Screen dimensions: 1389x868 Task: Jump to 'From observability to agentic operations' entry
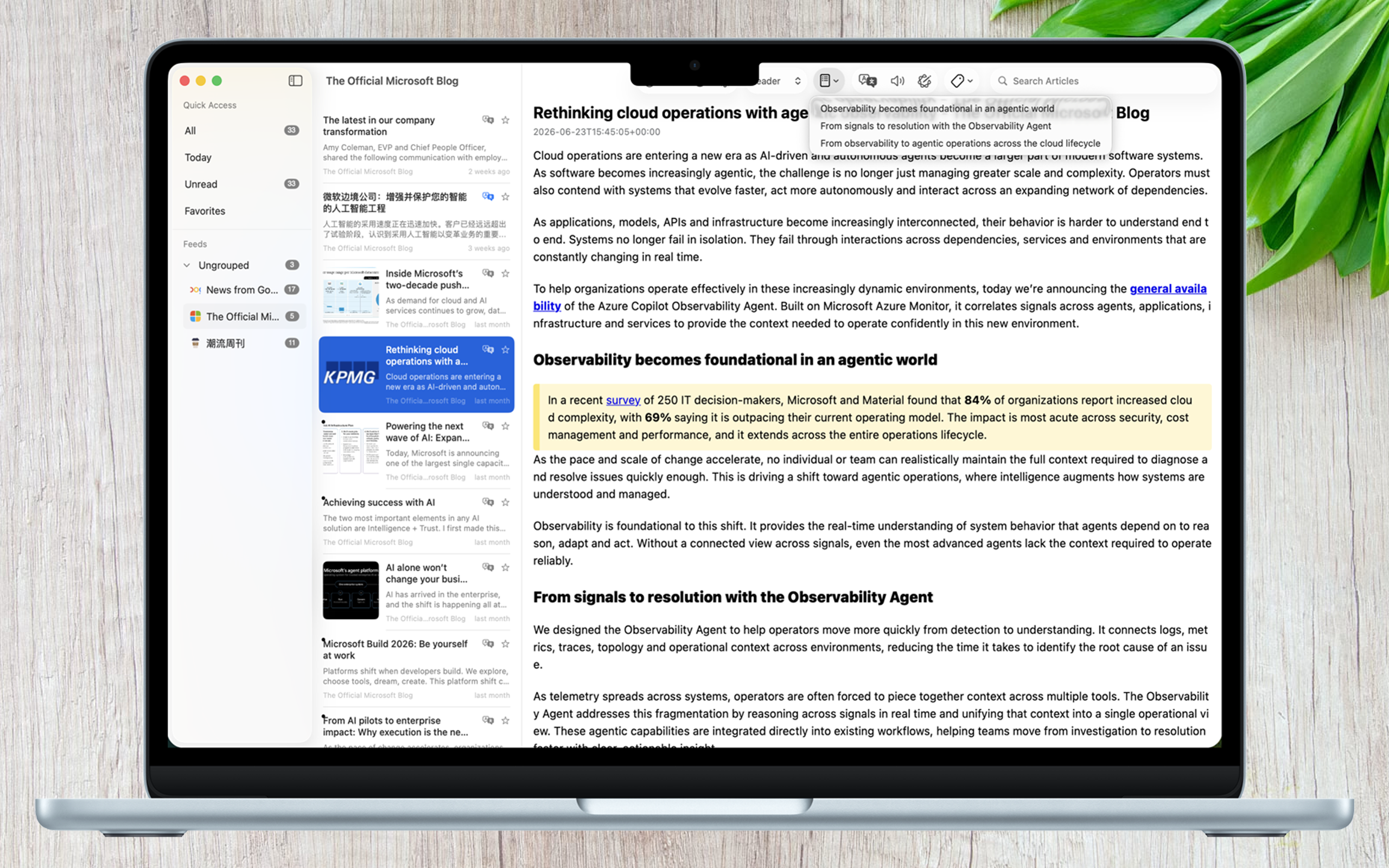point(960,143)
